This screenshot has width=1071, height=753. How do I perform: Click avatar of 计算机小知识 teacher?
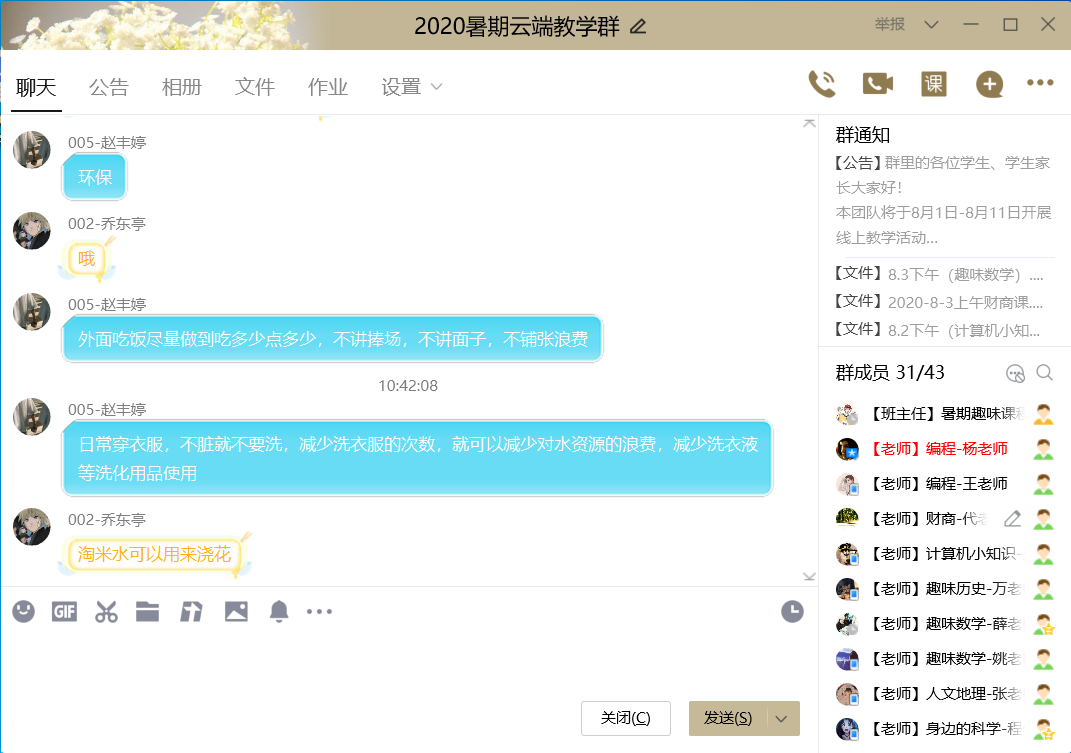(848, 554)
